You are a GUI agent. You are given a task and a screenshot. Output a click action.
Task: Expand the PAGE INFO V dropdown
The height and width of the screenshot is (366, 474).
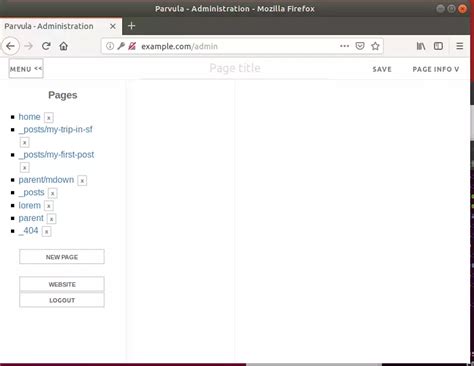point(436,69)
